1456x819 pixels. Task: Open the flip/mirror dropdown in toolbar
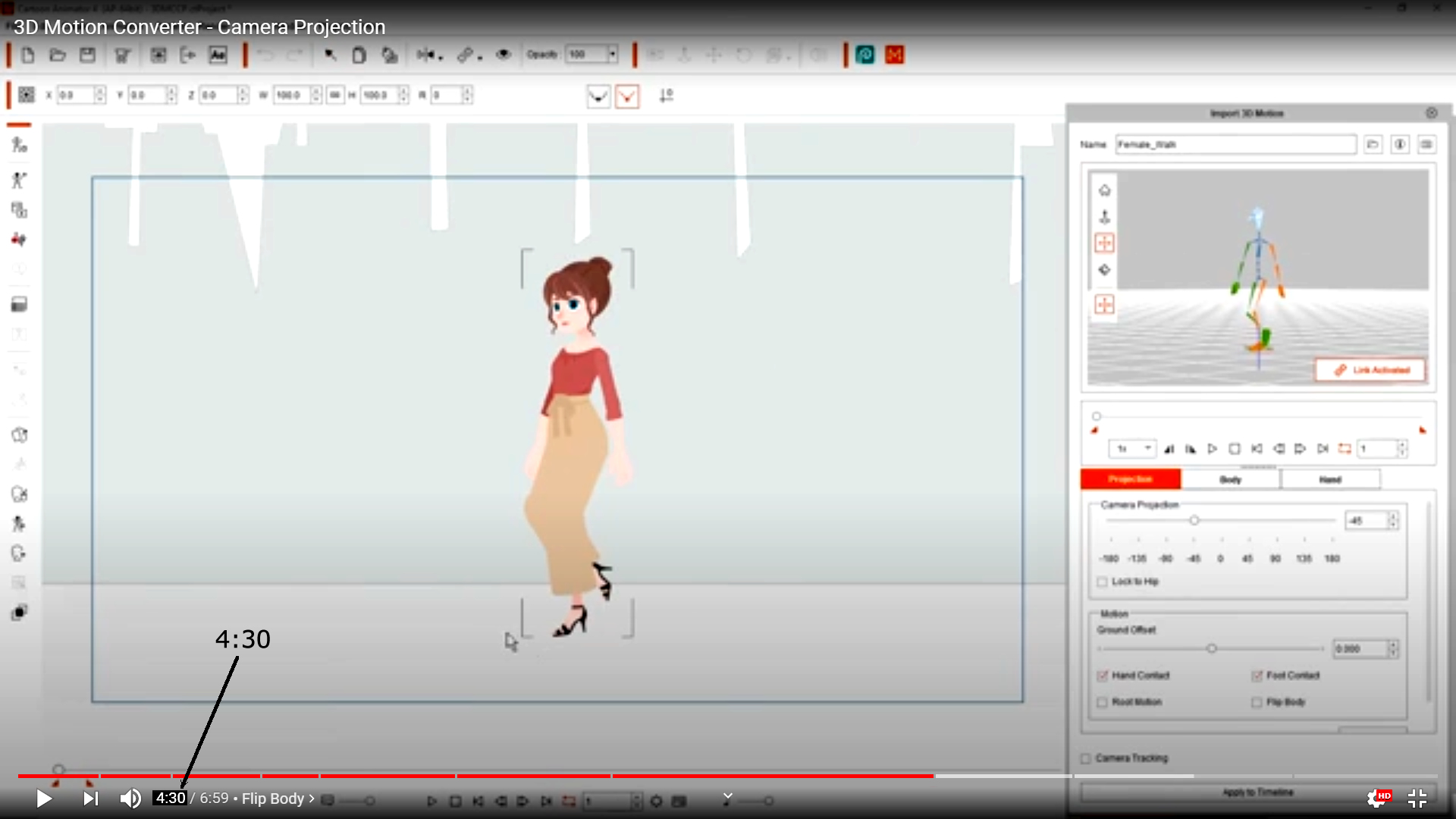429,55
